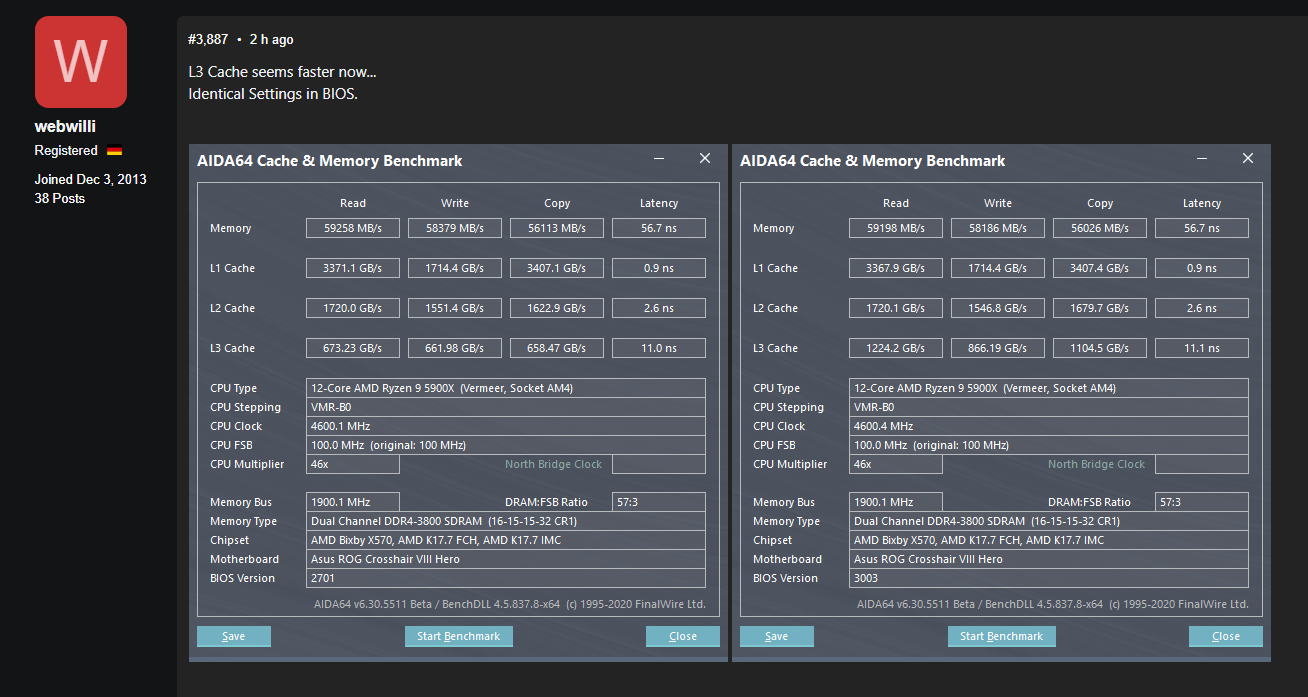Click 'L3 Cache seems faster now...' text
The image size is (1308, 697).
tap(282, 72)
